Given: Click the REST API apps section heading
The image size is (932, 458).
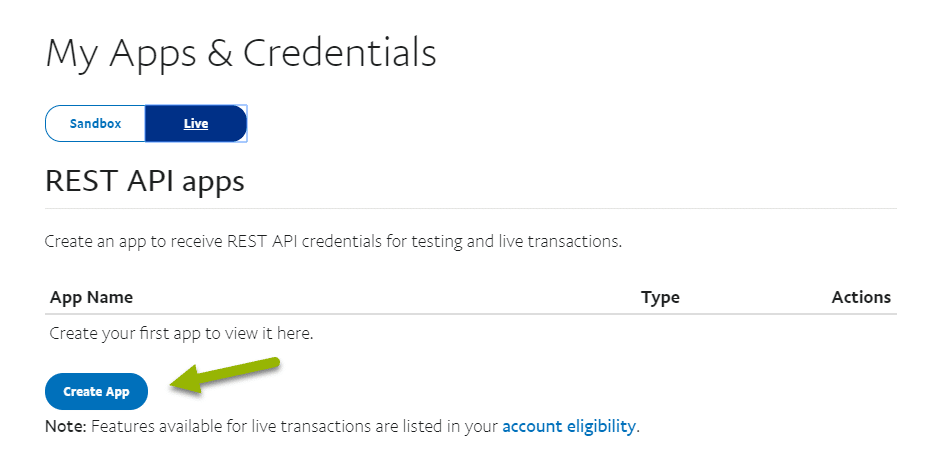Looking at the screenshot, I should (x=145, y=182).
